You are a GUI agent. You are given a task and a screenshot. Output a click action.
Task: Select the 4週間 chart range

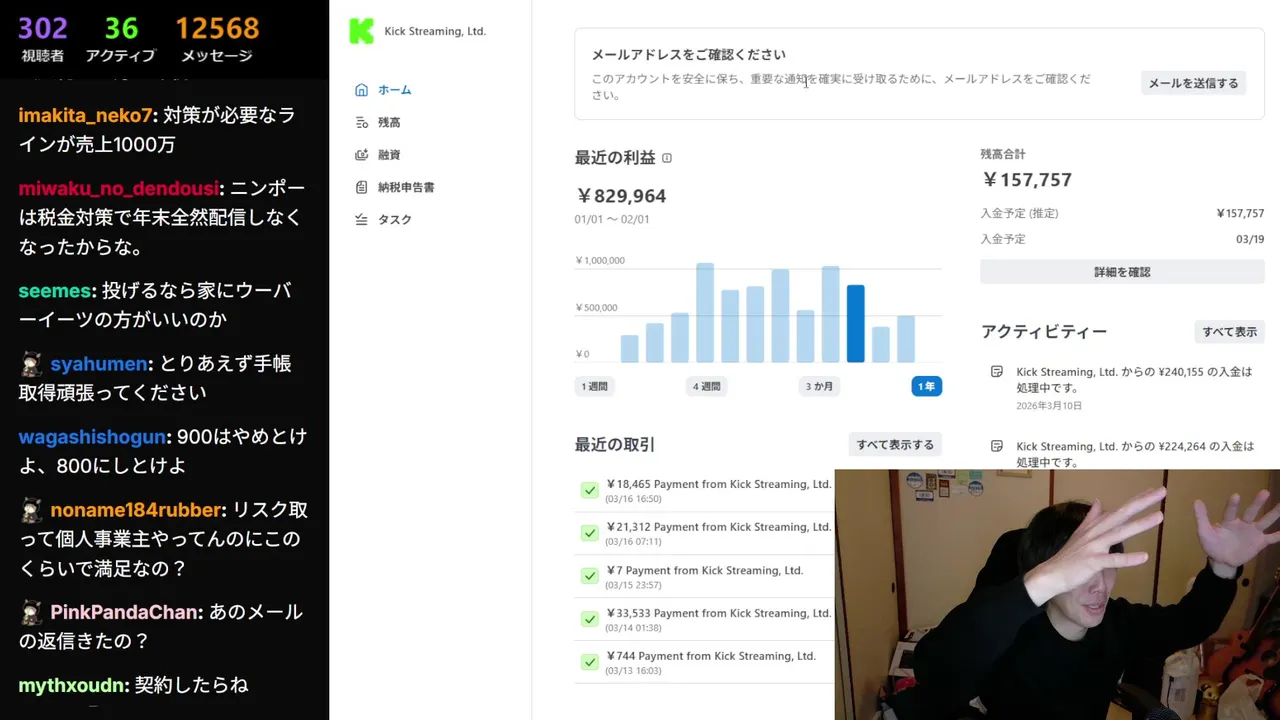[707, 386]
